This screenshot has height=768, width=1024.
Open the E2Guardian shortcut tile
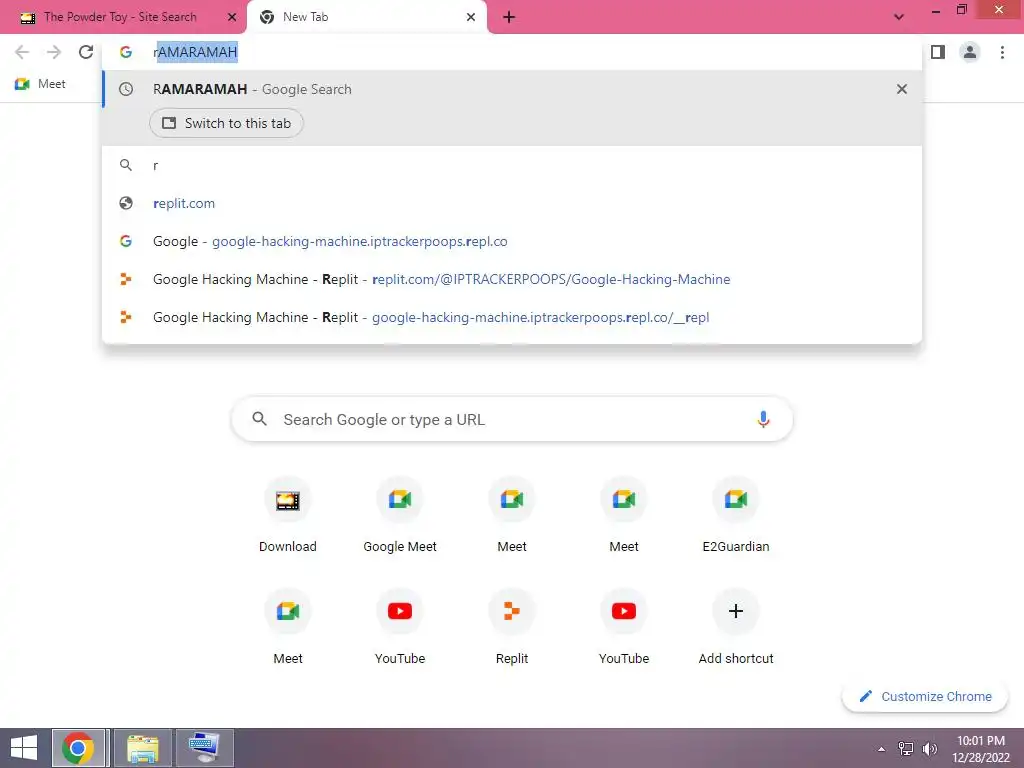(735, 516)
